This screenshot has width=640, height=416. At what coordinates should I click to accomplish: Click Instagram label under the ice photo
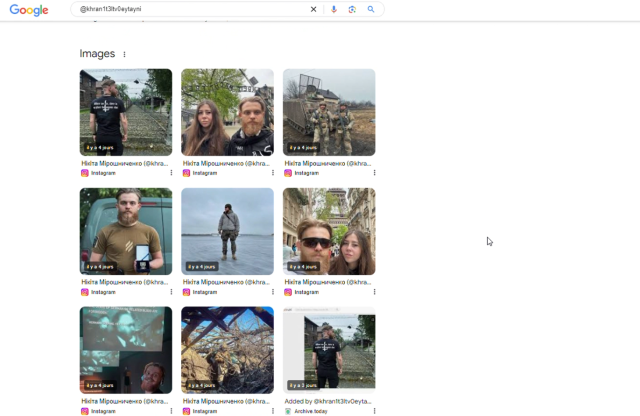click(205, 292)
